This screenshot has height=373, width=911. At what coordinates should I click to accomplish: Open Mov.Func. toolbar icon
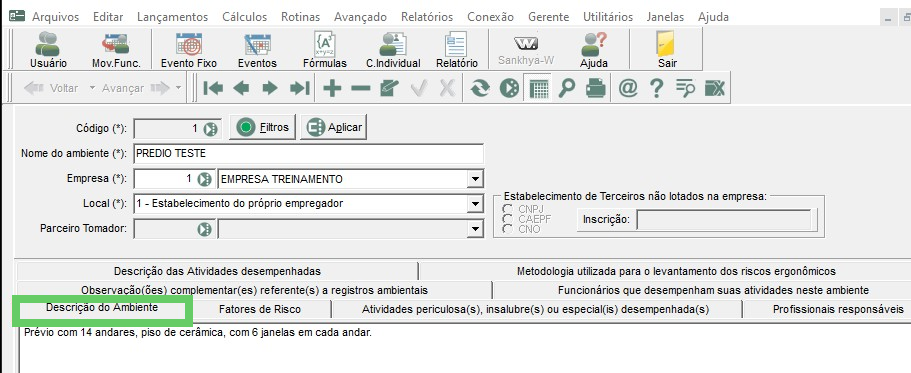(116, 50)
